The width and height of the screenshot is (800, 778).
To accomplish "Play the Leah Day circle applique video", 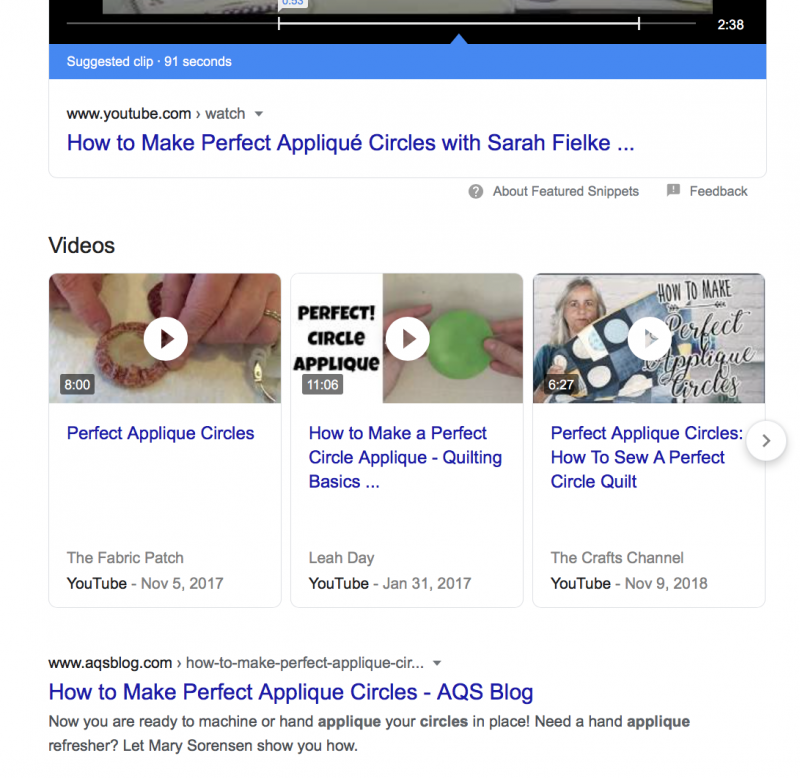I will coord(407,339).
